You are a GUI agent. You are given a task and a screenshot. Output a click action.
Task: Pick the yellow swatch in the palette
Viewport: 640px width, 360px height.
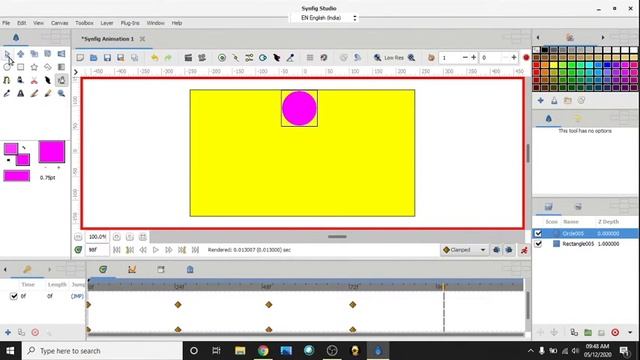tap(554, 65)
